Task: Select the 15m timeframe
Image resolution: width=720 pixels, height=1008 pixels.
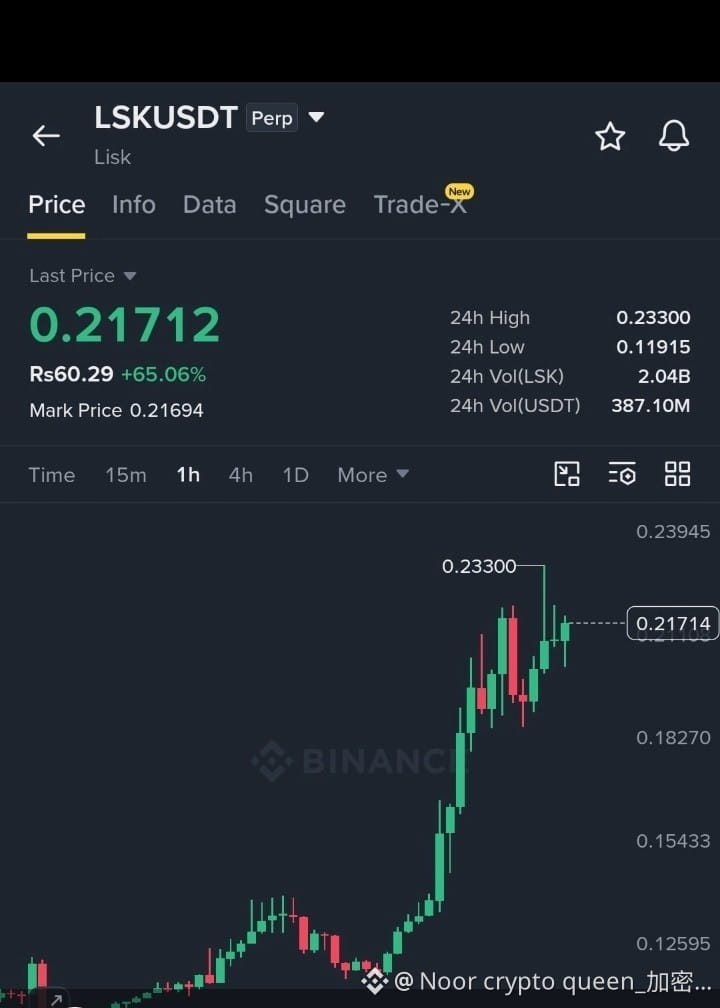Action: (126, 475)
